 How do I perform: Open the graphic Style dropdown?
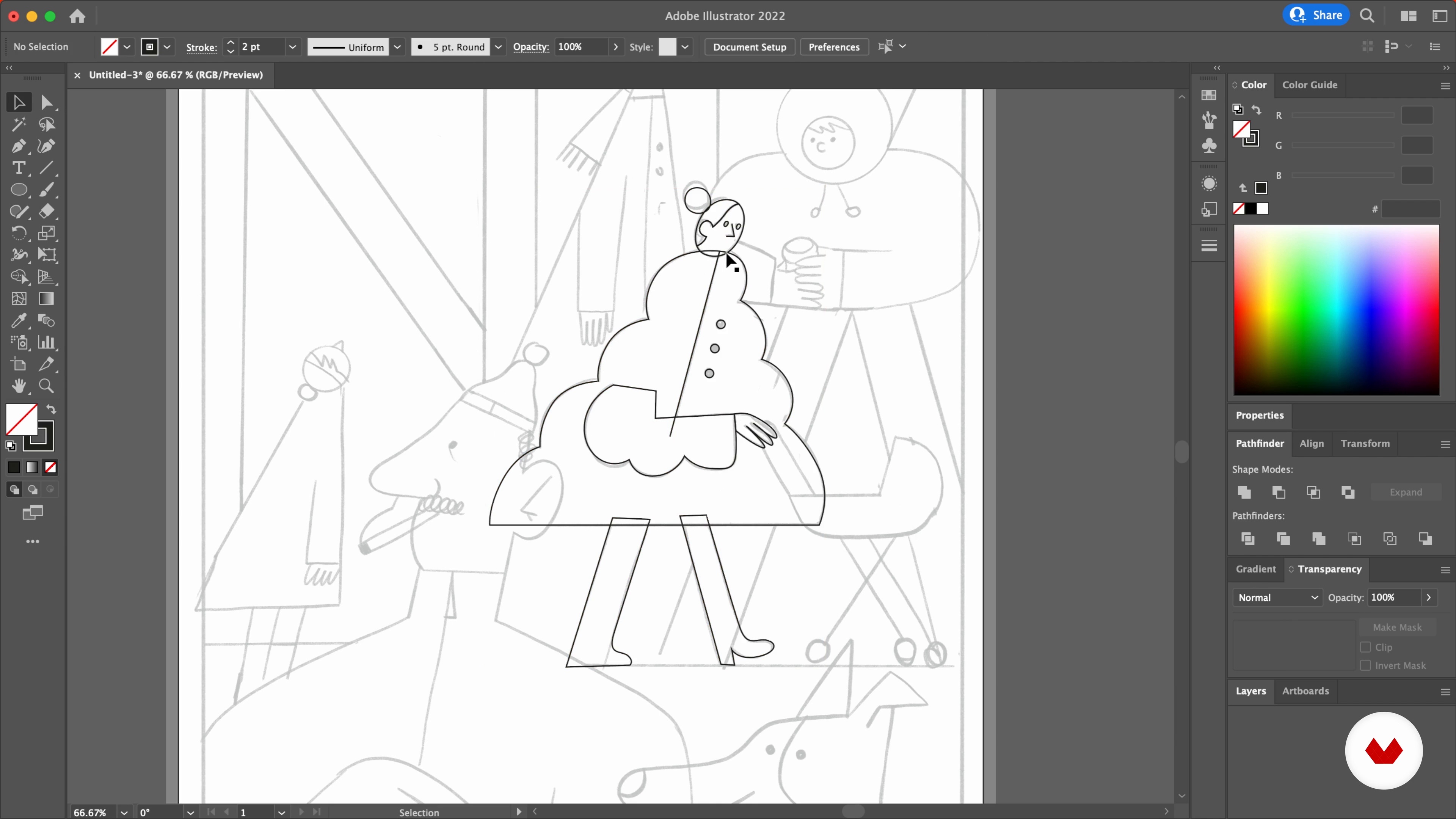point(684,47)
